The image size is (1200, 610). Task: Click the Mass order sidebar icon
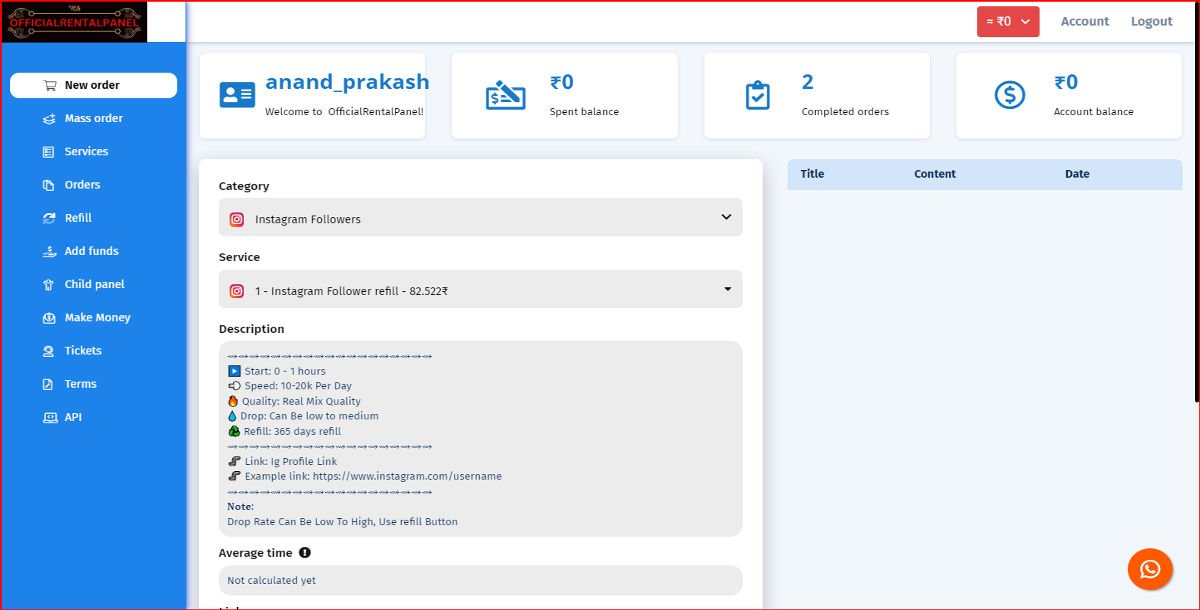pyautogui.click(x=49, y=119)
